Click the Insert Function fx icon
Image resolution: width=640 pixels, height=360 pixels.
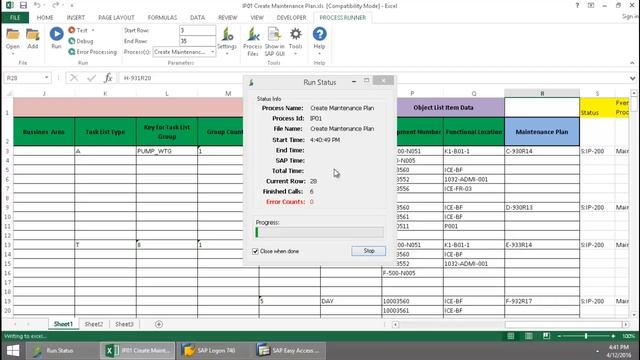[108, 78]
